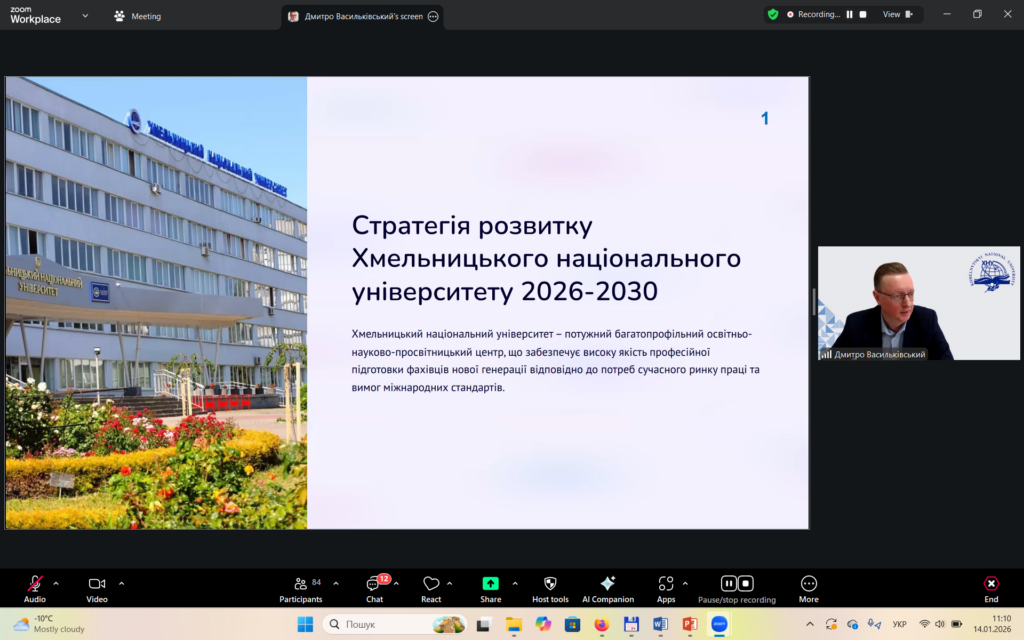The height and width of the screenshot is (640, 1024).
Task: Open the React emoji menu
Action: coord(431,584)
